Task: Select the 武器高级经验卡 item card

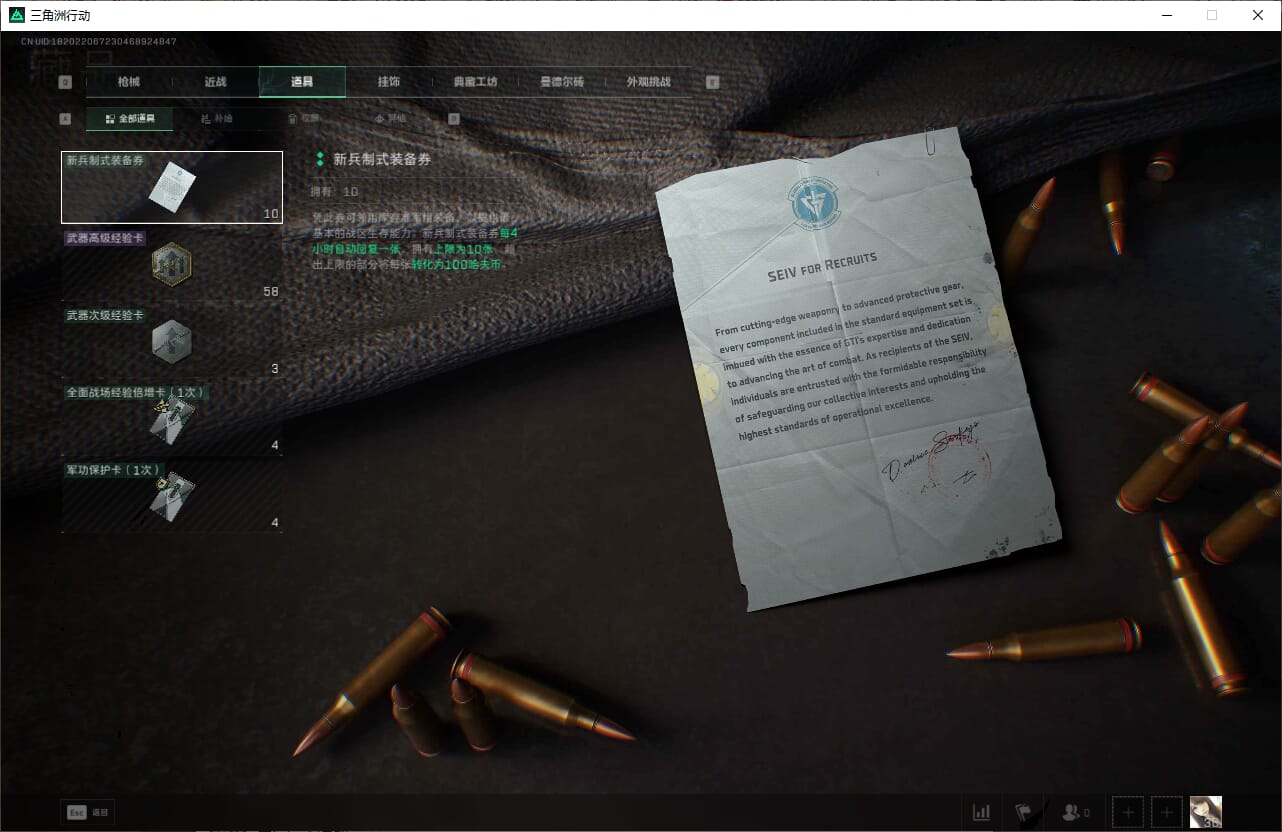Action: coord(172,265)
